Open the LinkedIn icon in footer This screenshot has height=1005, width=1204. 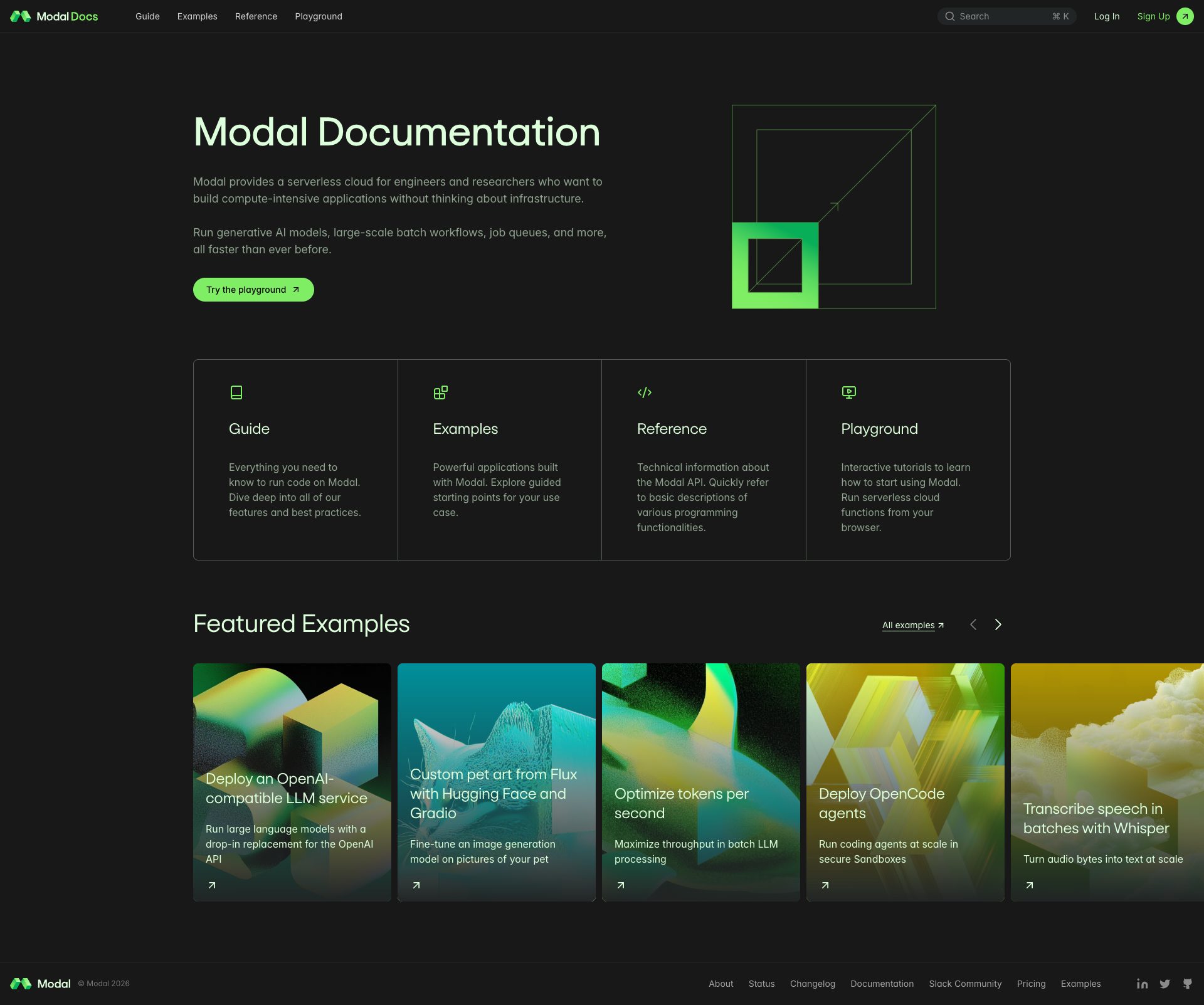[x=1142, y=984]
